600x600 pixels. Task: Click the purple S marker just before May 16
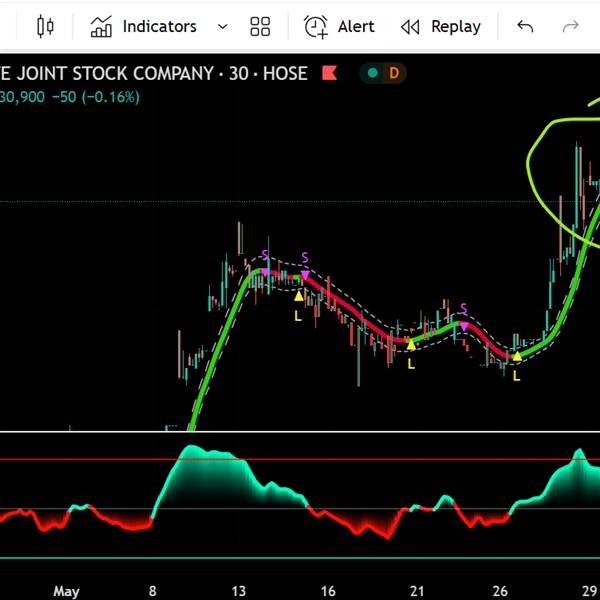pyautogui.click(x=305, y=275)
